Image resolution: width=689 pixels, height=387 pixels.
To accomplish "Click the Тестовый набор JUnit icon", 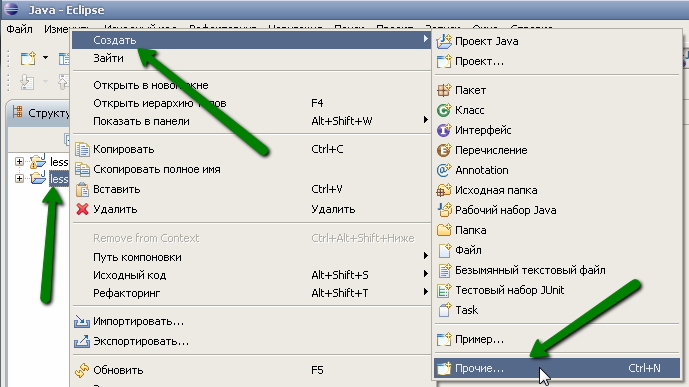I will coord(444,290).
